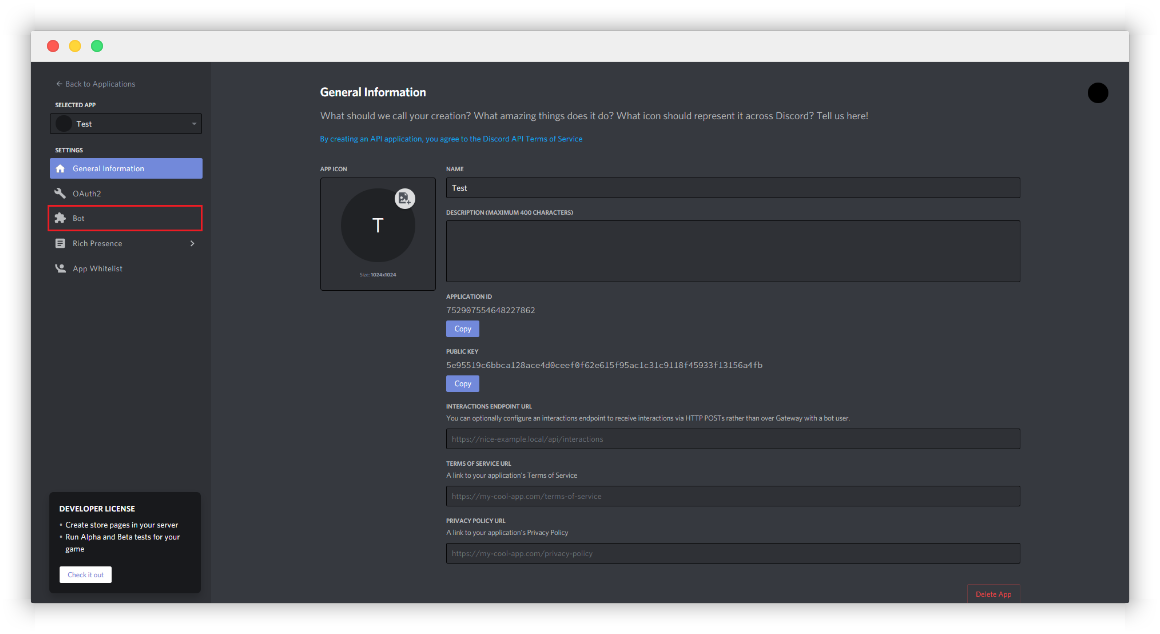Click Check it out in Developer License
The width and height of the screenshot is (1160, 634).
(86, 575)
